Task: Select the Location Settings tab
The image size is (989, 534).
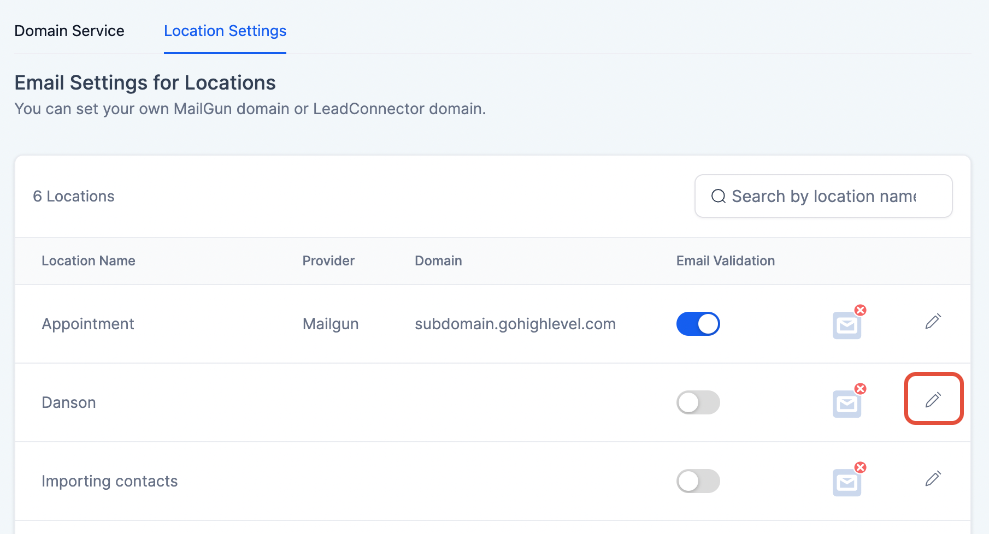Action: pos(225,31)
